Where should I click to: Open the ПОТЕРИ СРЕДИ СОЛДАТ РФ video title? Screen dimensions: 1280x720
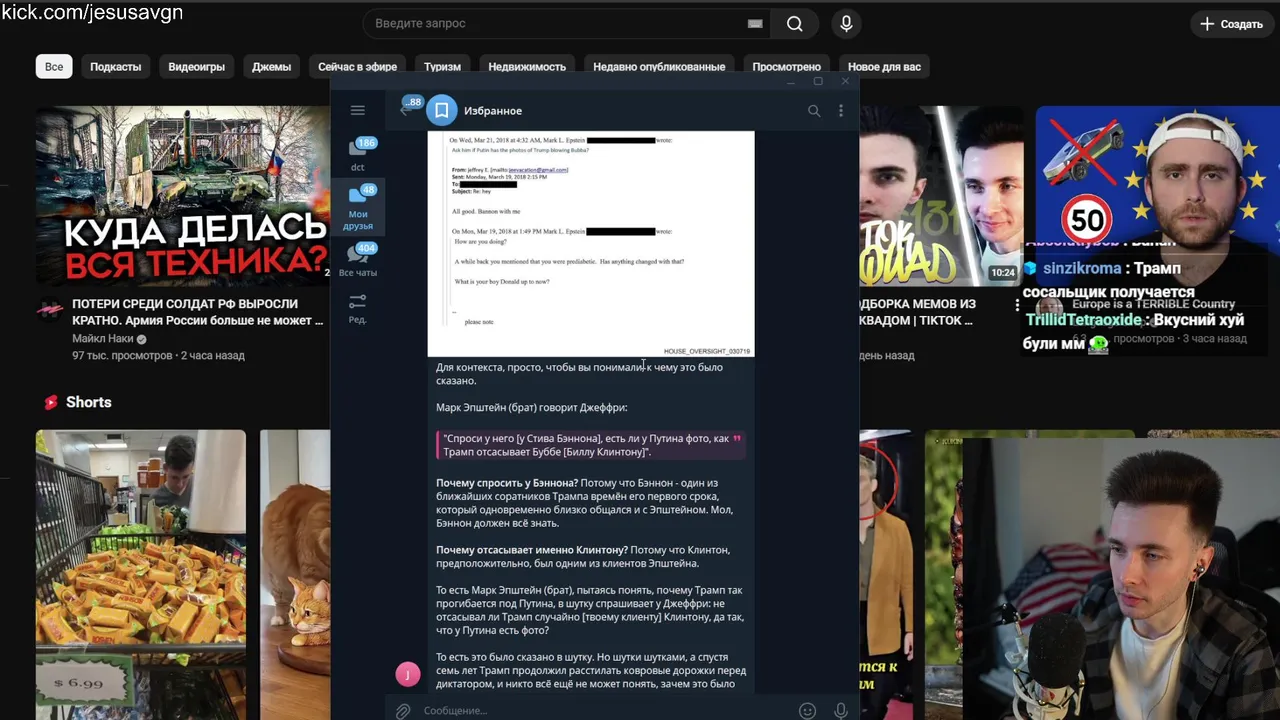[198, 312]
